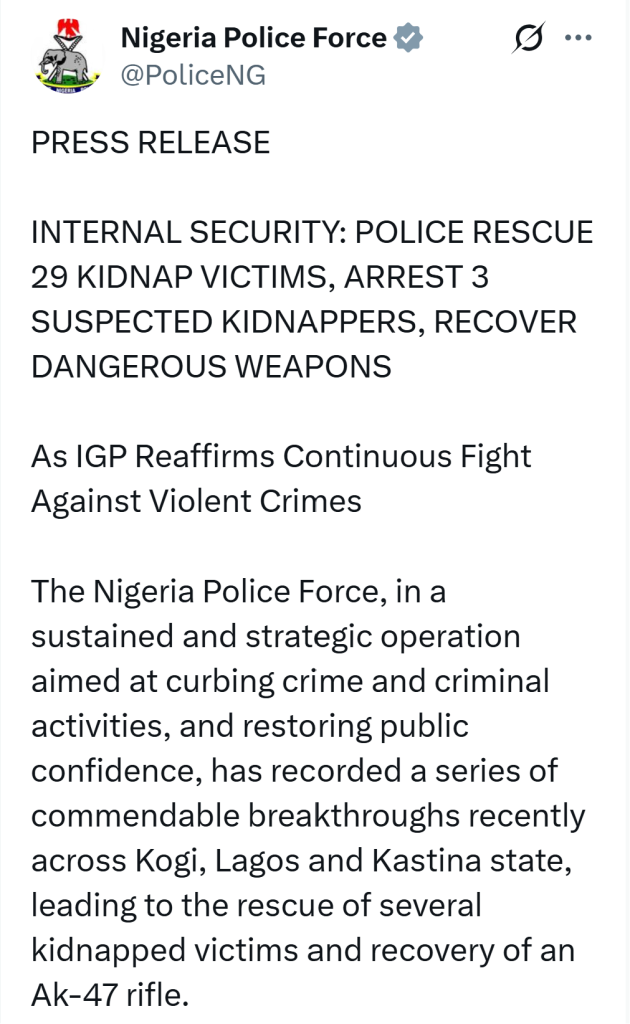Click the DANGEROUS WEAPONS text
The image size is (630, 1024).
(212, 366)
